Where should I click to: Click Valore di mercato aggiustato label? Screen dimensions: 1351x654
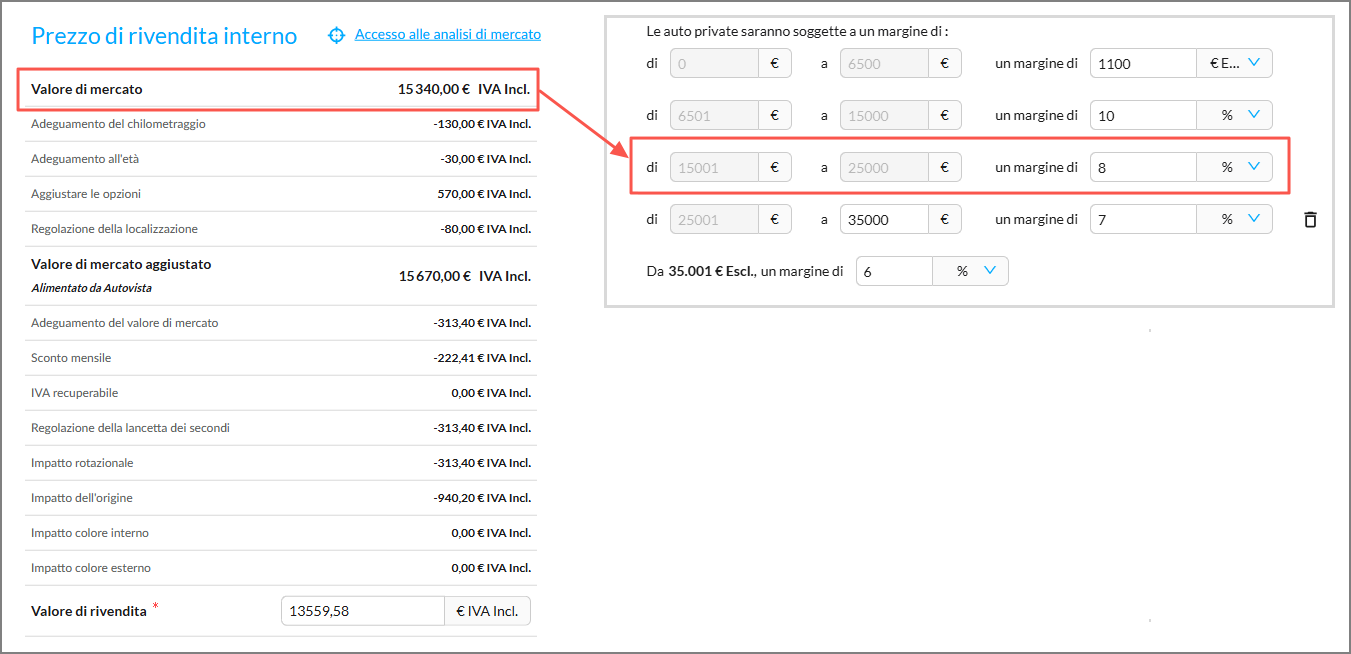(121, 265)
